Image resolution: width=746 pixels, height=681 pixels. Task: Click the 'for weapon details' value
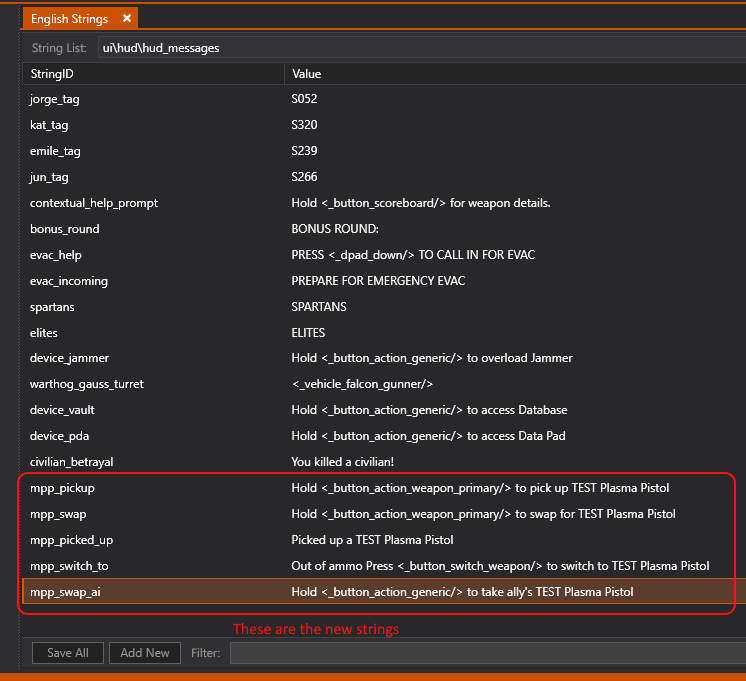point(421,203)
